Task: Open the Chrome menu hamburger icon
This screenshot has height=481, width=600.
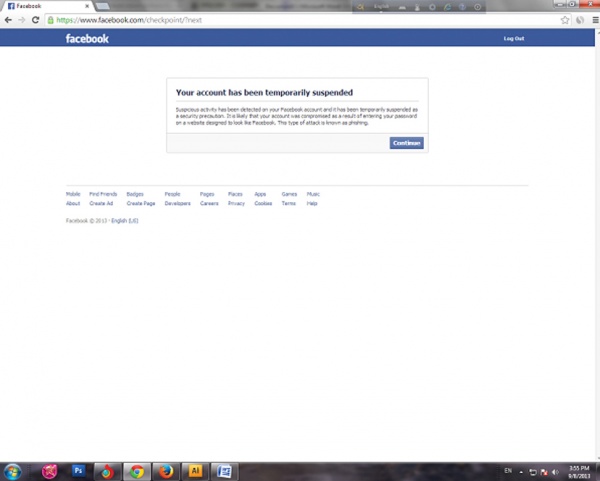Action: [595, 20]
